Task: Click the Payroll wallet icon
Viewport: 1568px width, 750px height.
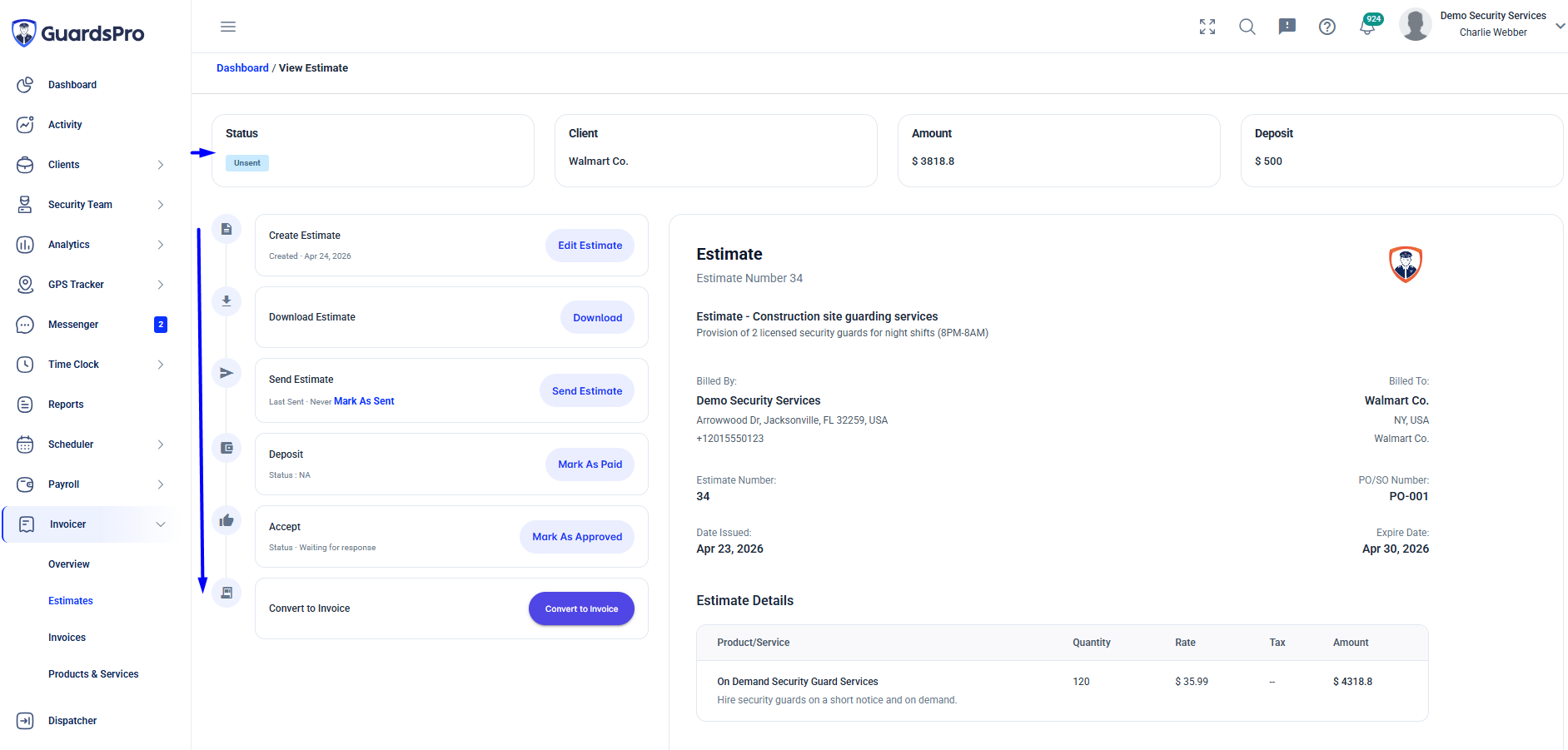Action: pos(25,484)
